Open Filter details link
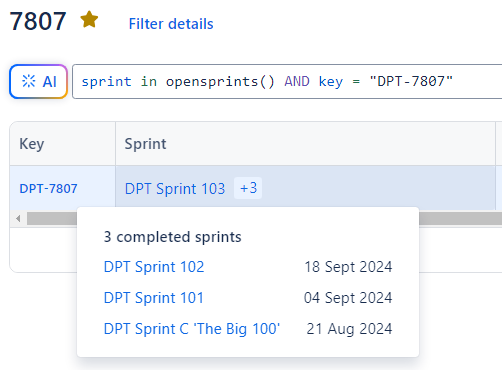 pos(171,24)
